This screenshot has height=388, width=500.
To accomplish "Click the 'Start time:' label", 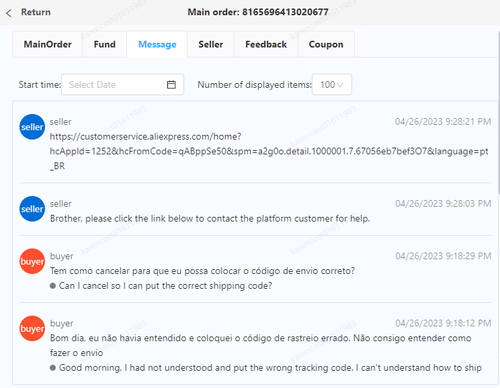I will (40, 85).
